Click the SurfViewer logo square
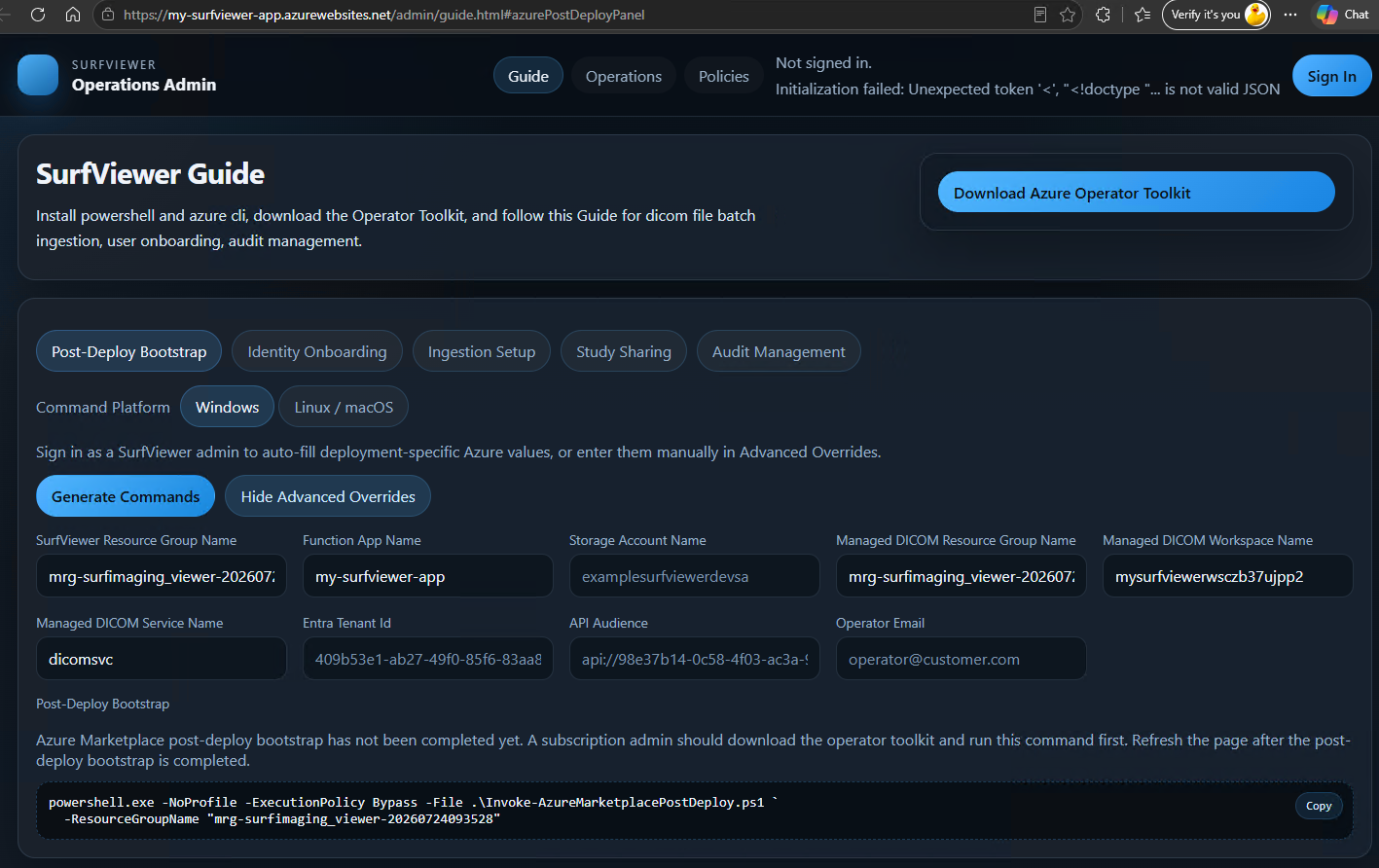The image size is (1379, 868). [x=38, y=75]
